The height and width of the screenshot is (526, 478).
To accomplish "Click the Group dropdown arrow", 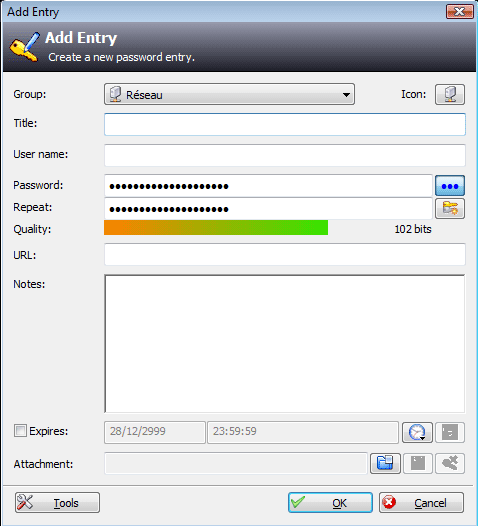I will (x=346, y=95).
